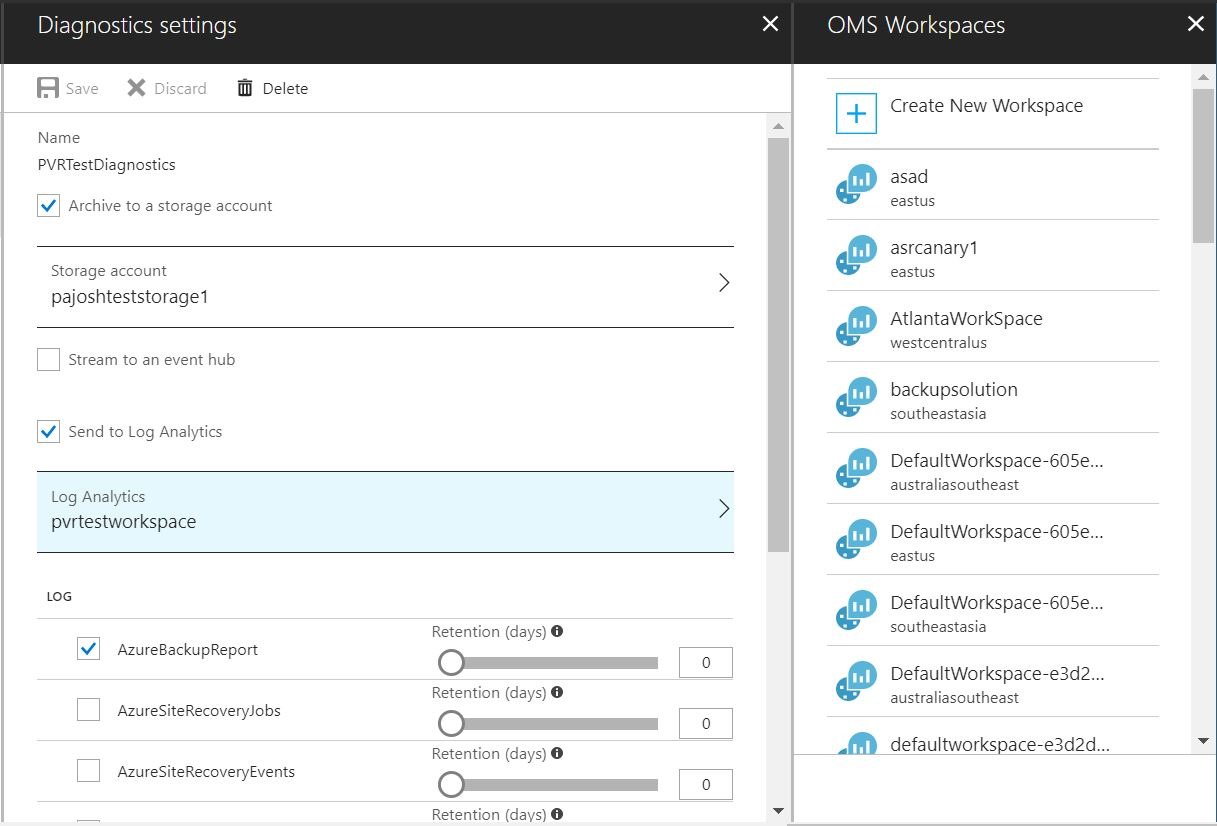Click the AzureBackupReport retention days field

click(705, 662)
